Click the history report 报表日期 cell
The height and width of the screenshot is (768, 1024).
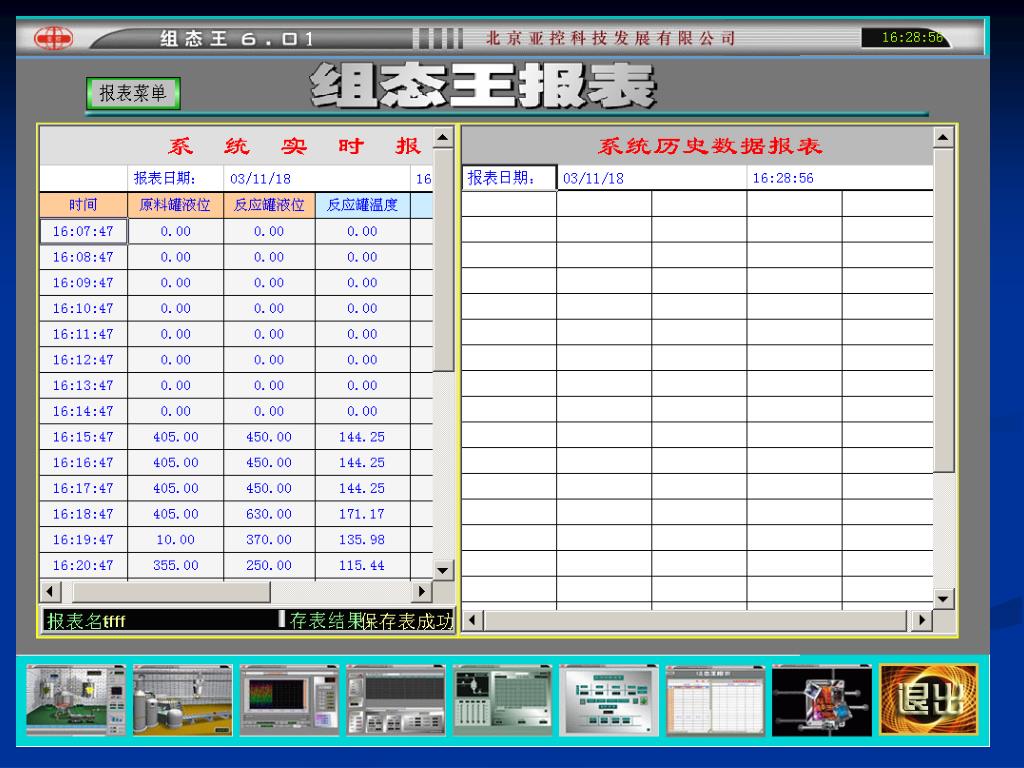[509, 178]
